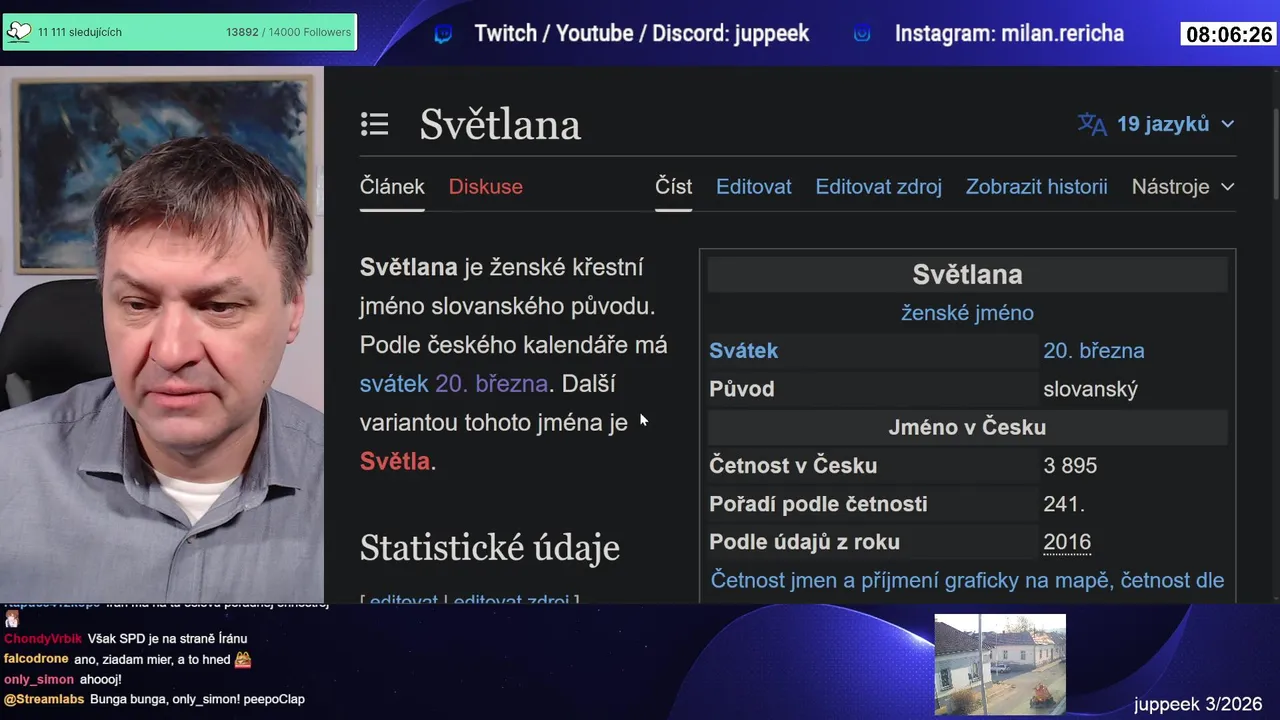This screenshot has height=720, width=1280.
Task: Open the 20. března link in article text
Action: [x=491, y=384]
